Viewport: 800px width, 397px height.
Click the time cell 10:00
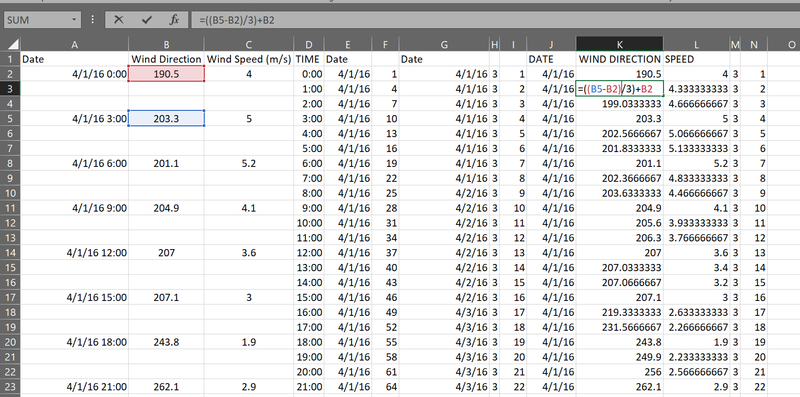coord(309,223)
